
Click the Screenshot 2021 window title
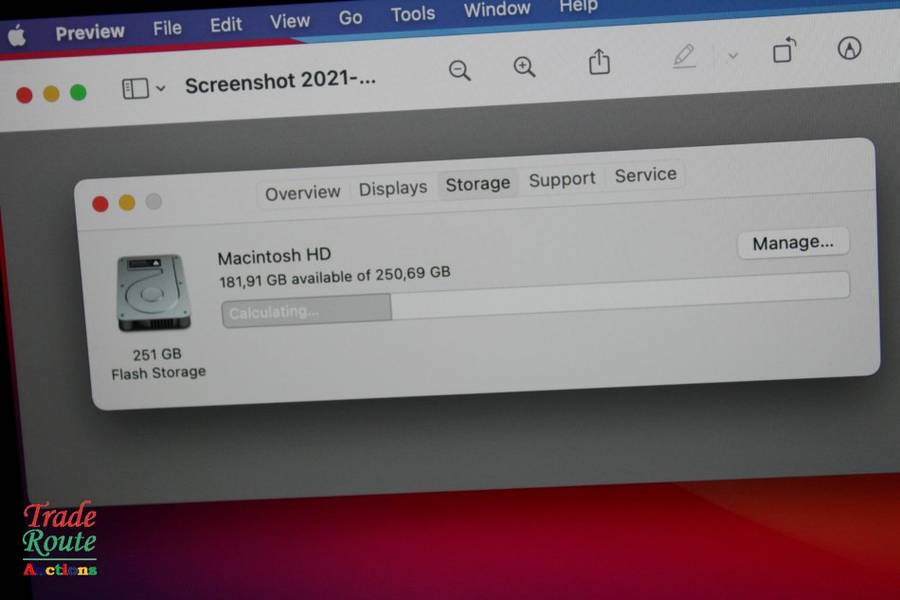pyautogui.click(x=280, y=83)
